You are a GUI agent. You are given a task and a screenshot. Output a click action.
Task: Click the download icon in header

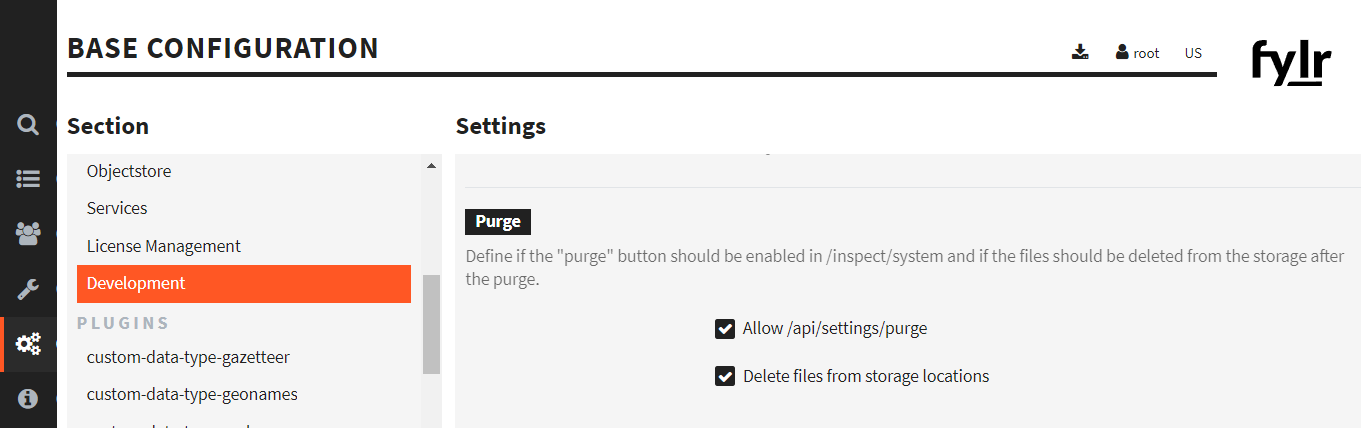[1080, 52]
